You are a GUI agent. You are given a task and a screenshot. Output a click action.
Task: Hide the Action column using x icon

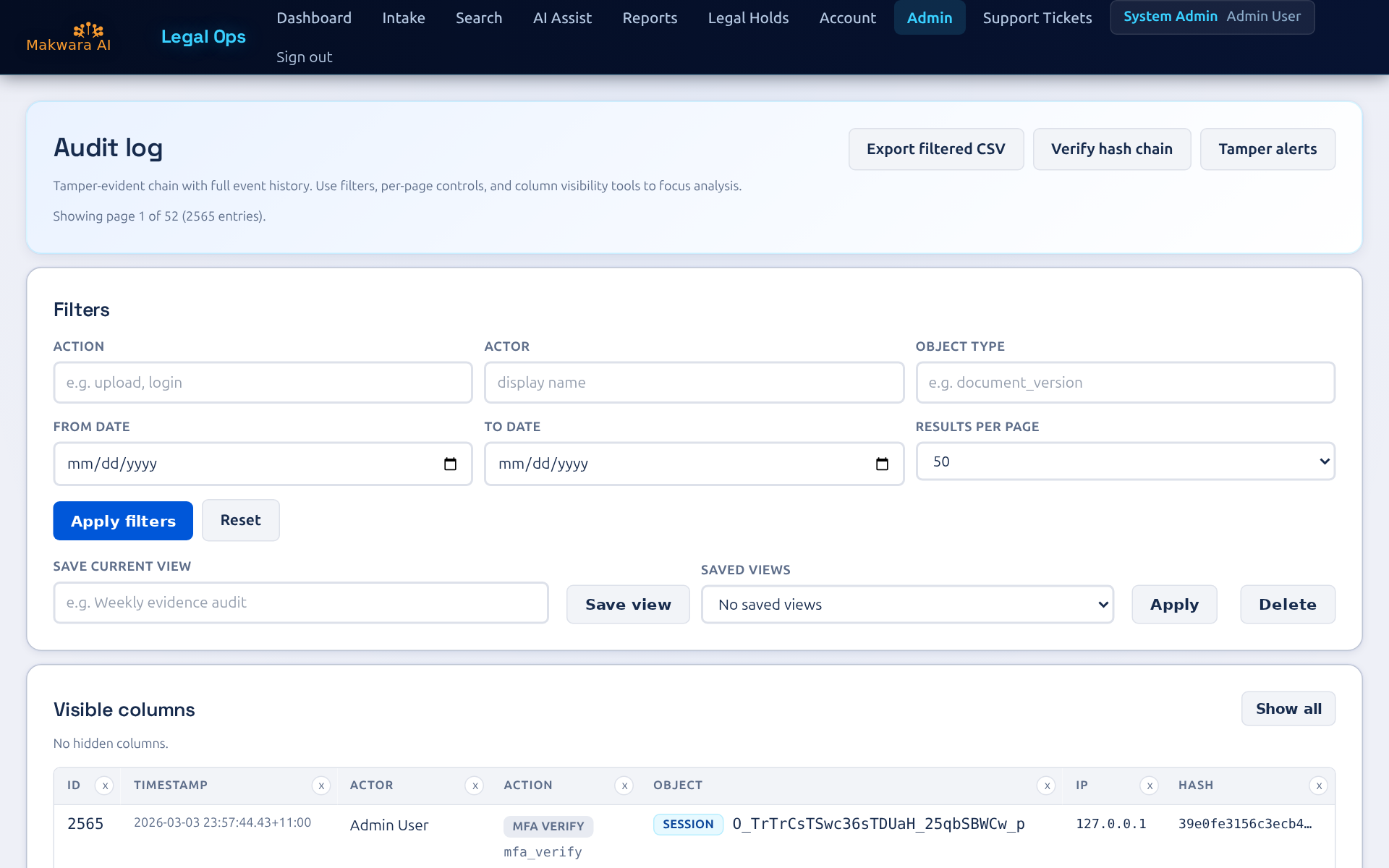point(624,786)
